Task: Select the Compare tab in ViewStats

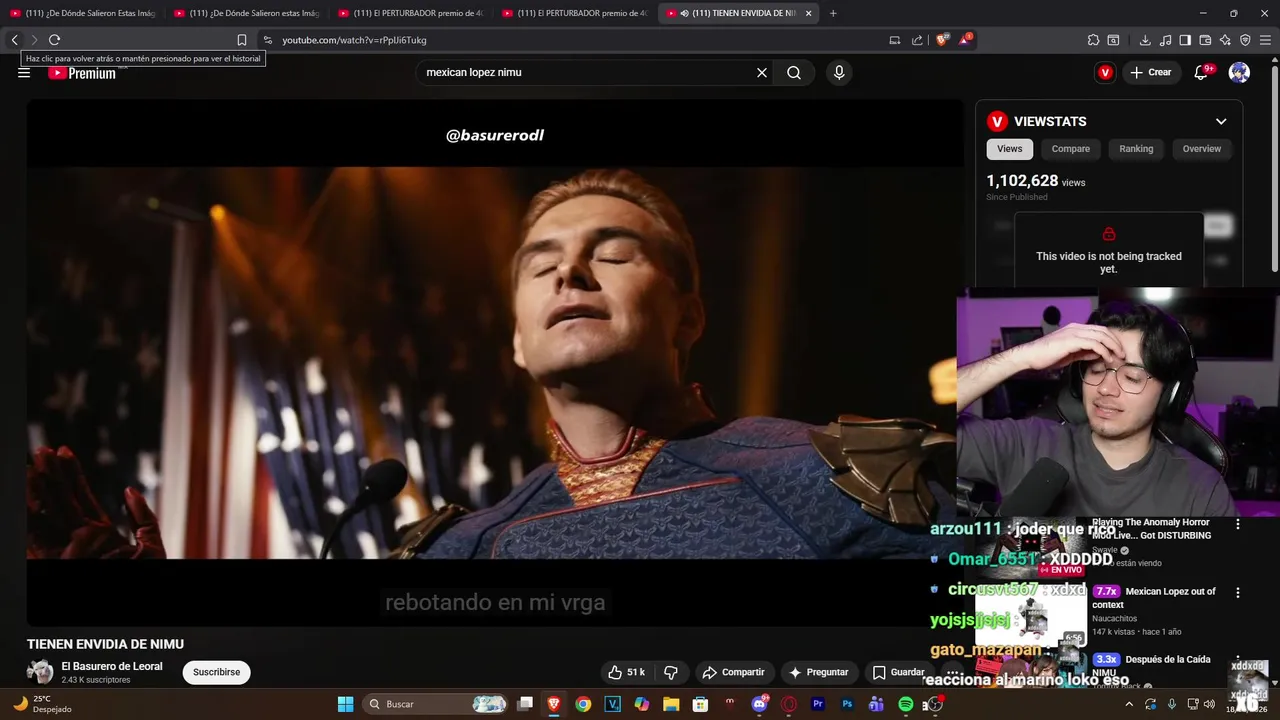Action: [1071, 149]
